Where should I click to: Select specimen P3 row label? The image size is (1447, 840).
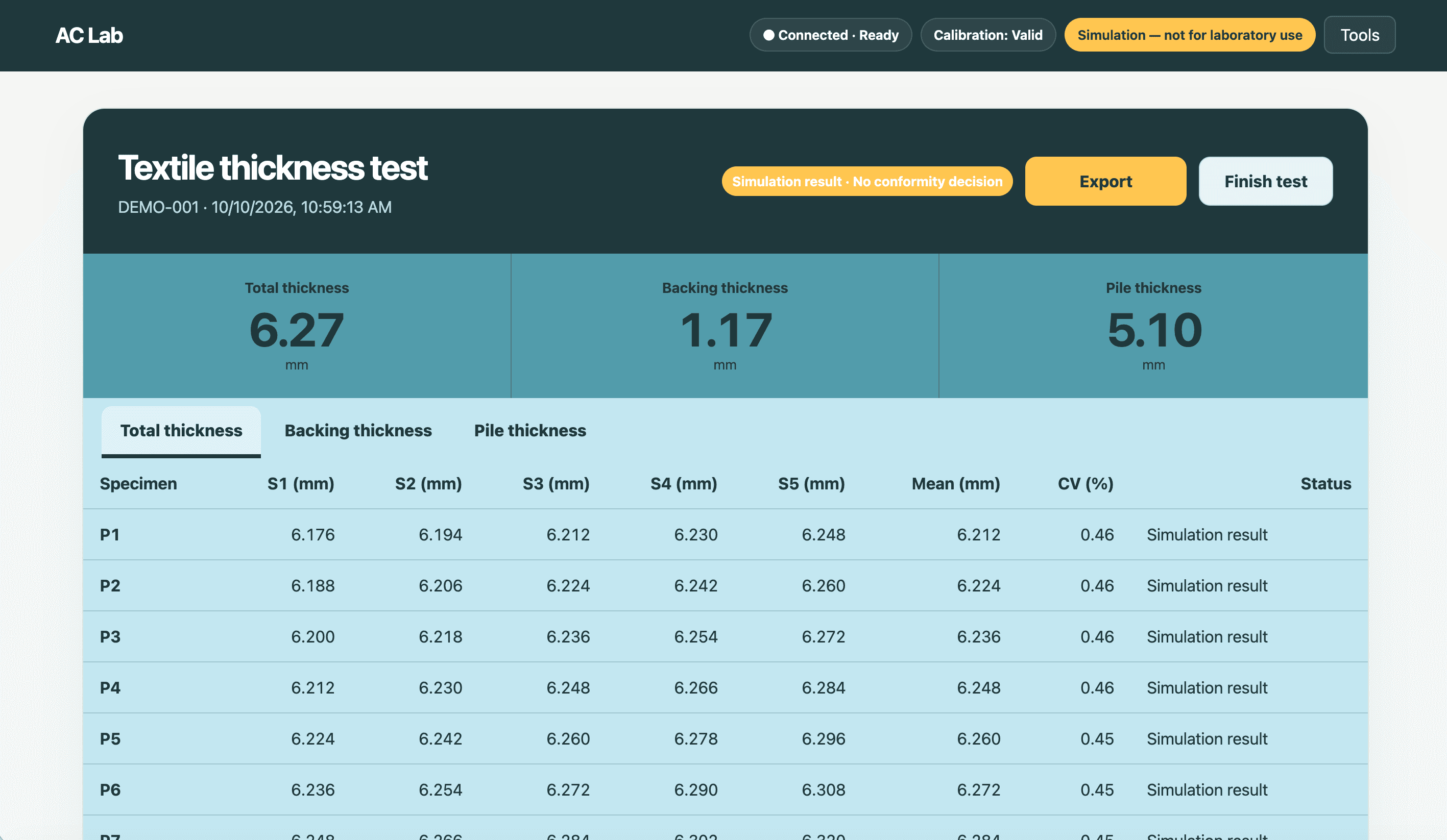pyautogui.click(x=110, y=637)
